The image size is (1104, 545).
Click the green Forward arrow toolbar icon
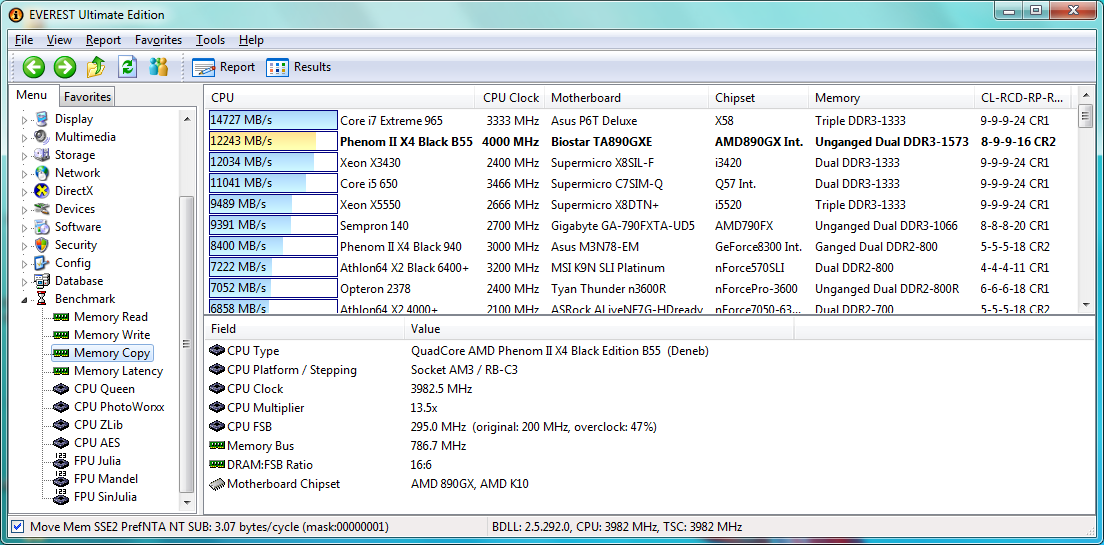(x=65, y=67)
